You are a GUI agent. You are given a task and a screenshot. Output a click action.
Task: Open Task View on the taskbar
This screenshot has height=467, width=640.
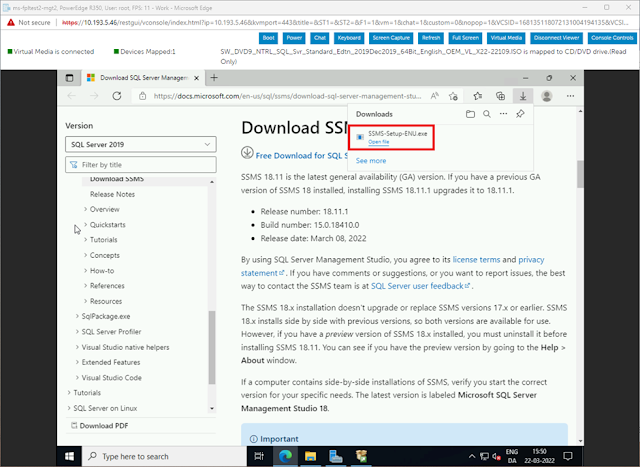tap(259, 456)
